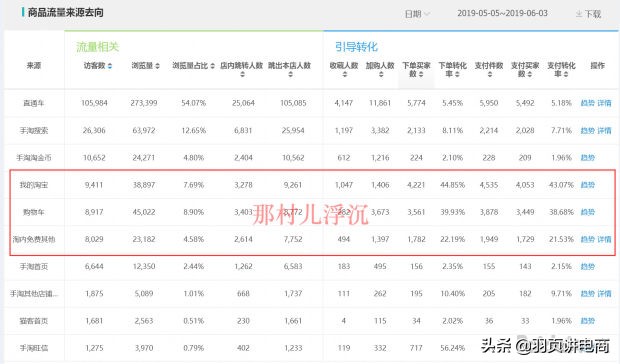Screen dimensions: 620x364
Task: Open 趋势 link for 手淘搜索 row
Action: tap(588, 130)
